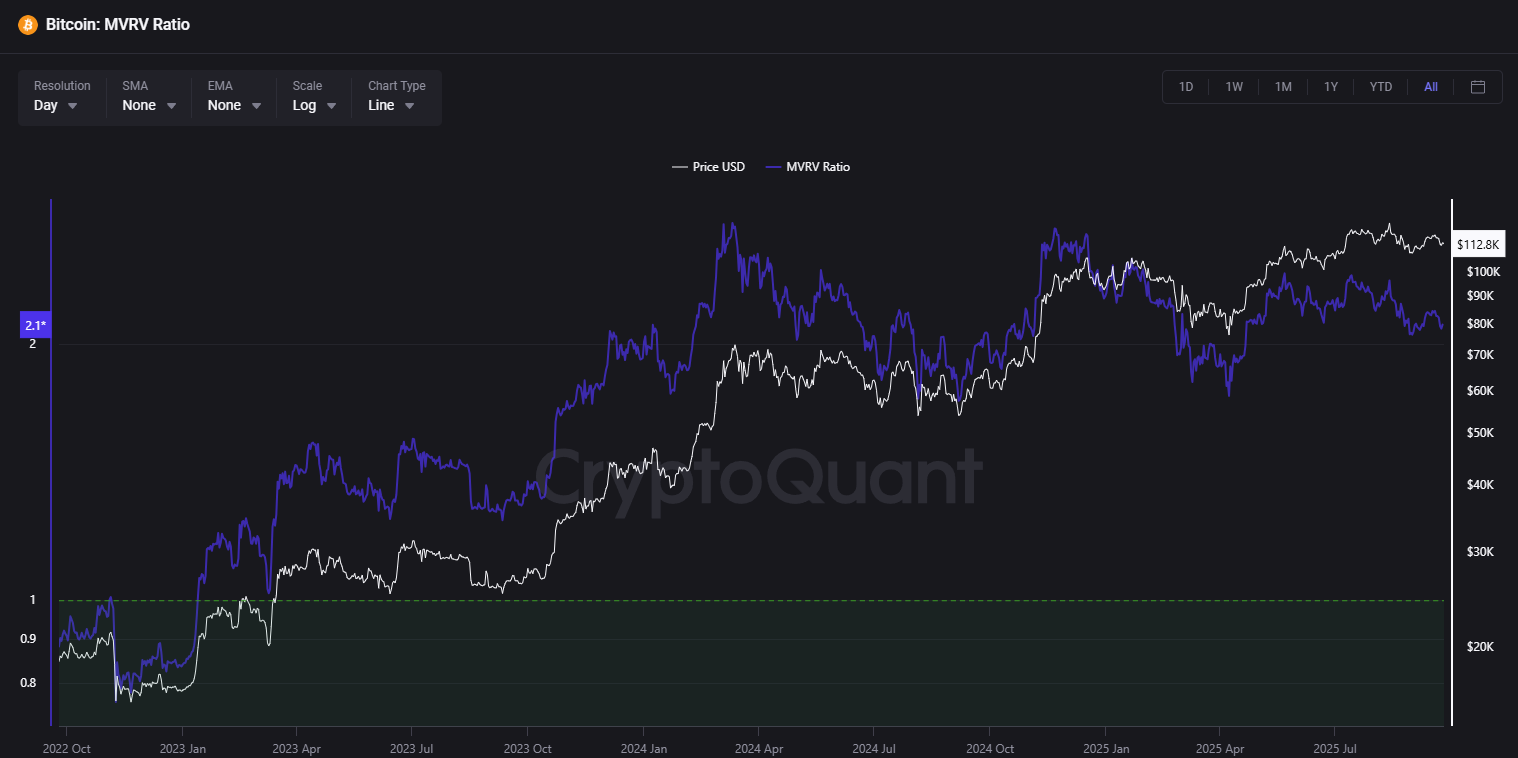
Task: Click the $112.8K current price label
Action: (x=1479, y=244)
